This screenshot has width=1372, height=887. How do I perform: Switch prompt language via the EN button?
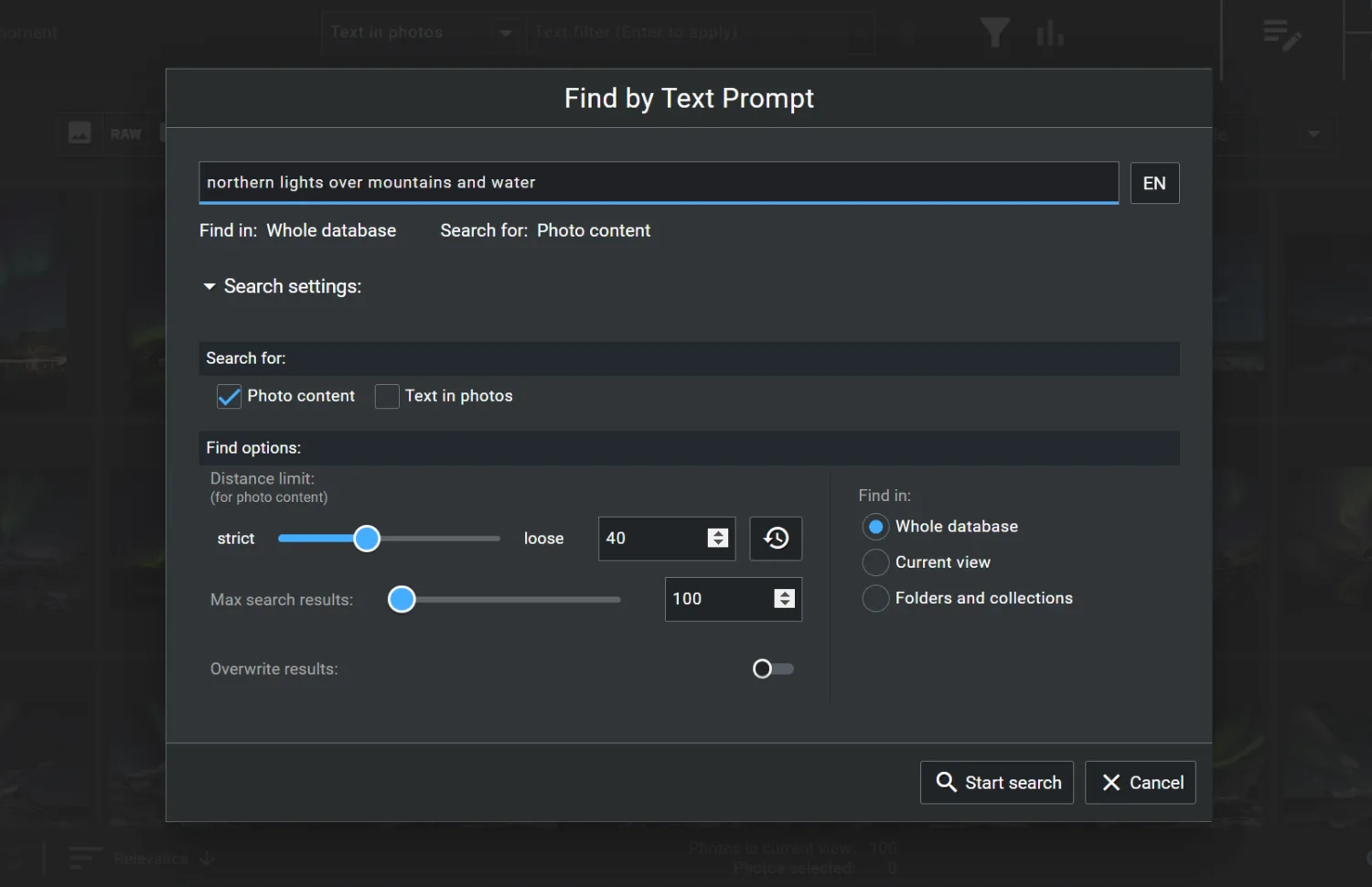pyautogui.click(x=1154, y=183)
